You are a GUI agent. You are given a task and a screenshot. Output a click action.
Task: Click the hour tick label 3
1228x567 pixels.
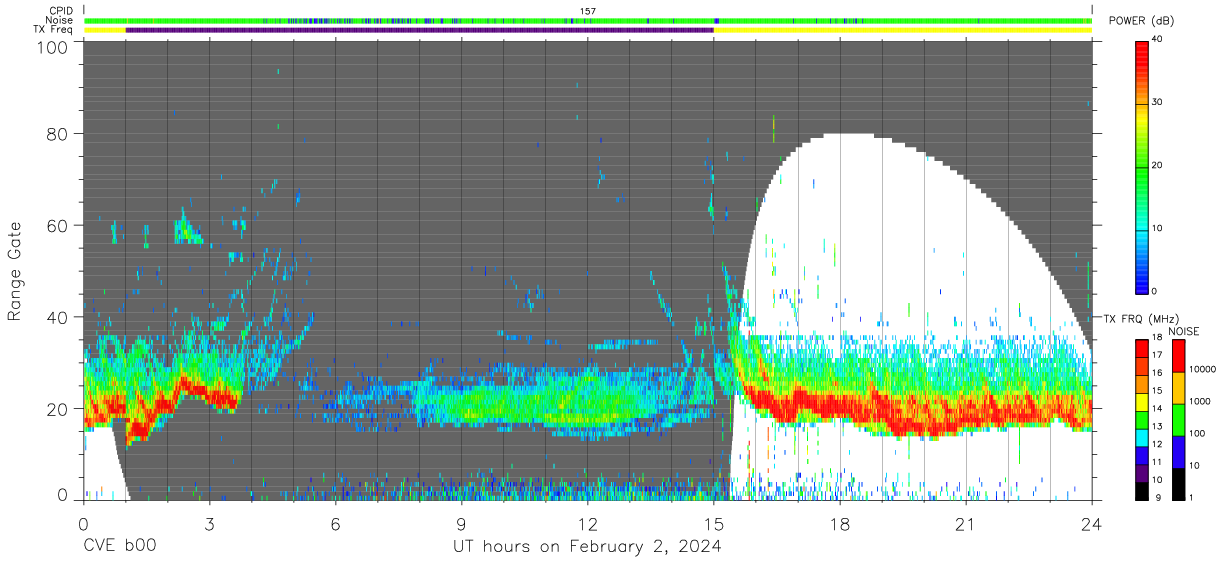click(210, 523)
